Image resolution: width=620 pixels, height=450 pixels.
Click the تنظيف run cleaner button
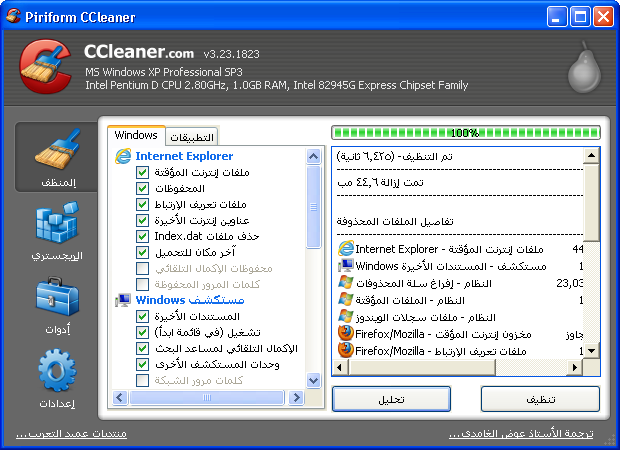coord(540,399)
